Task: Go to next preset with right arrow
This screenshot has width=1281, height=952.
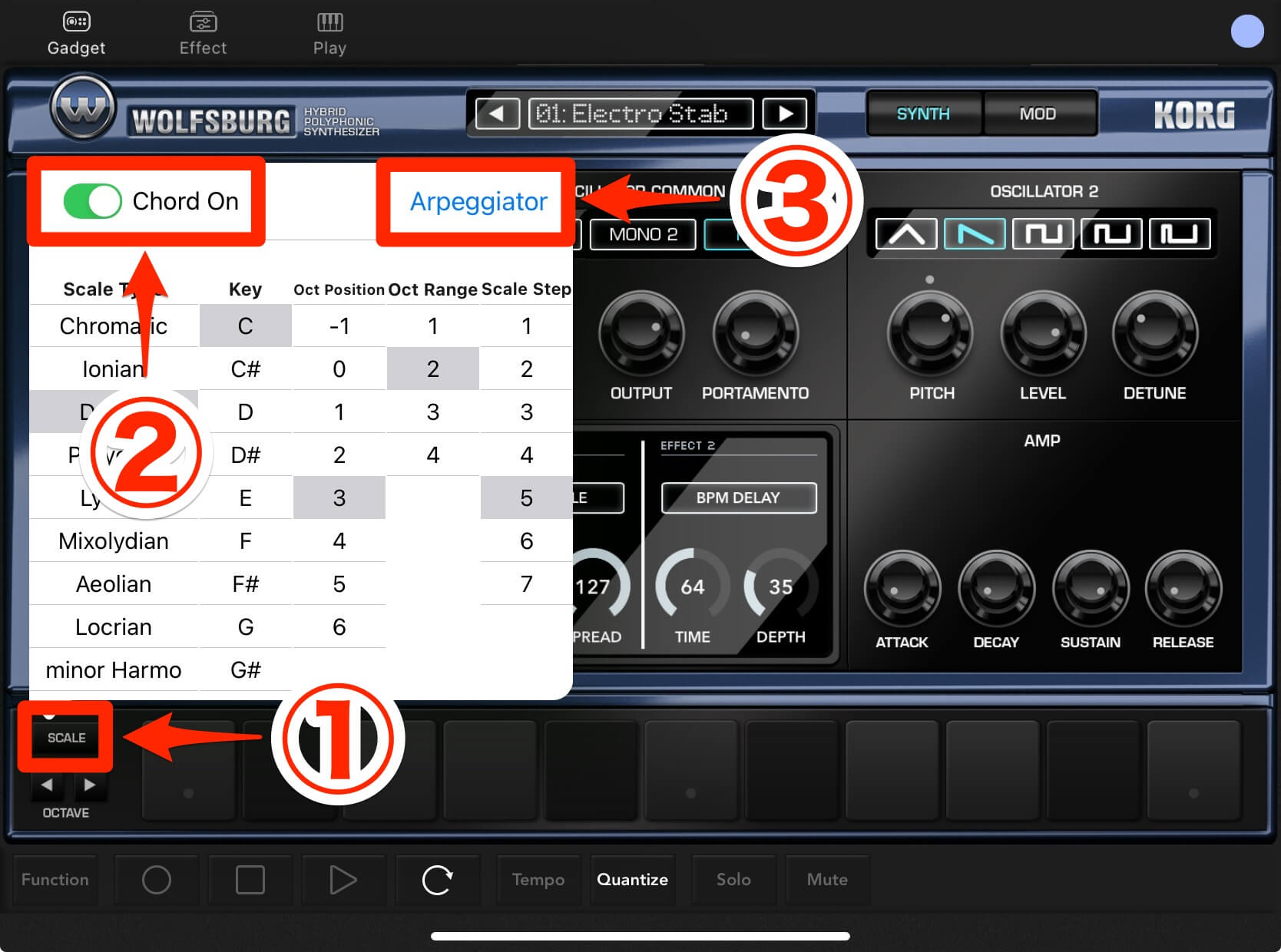Action: (x=785, y=114)
